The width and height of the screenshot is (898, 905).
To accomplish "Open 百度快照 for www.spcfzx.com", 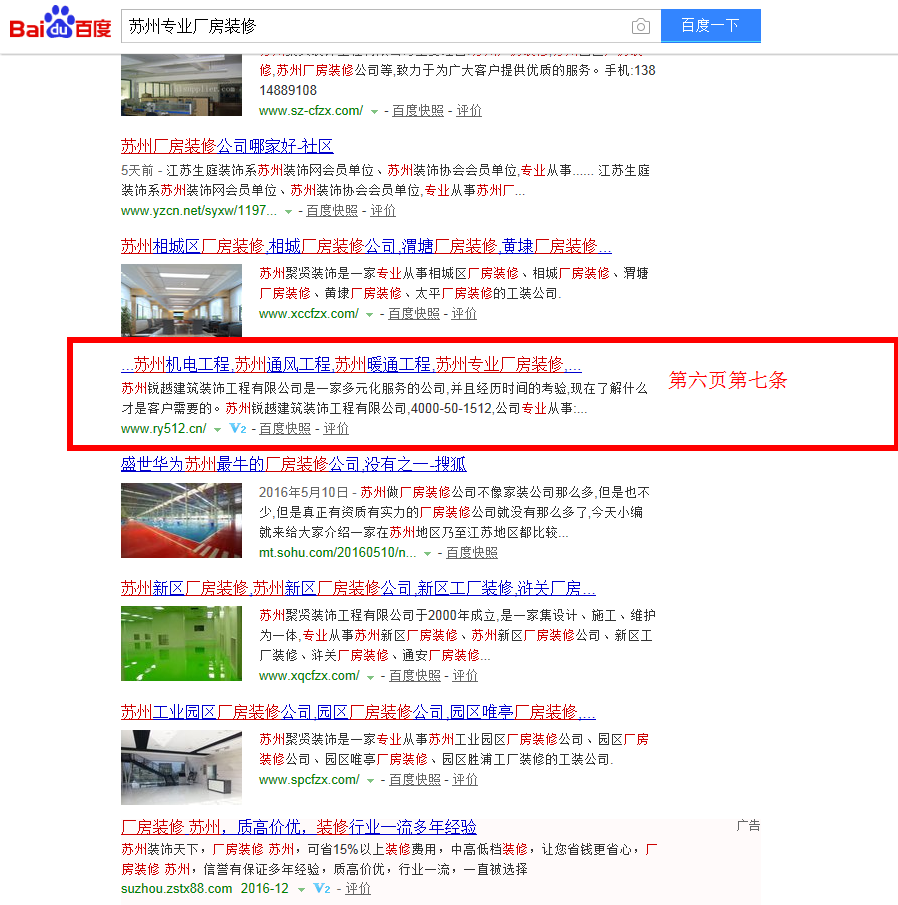I will (x=415, y=779).
